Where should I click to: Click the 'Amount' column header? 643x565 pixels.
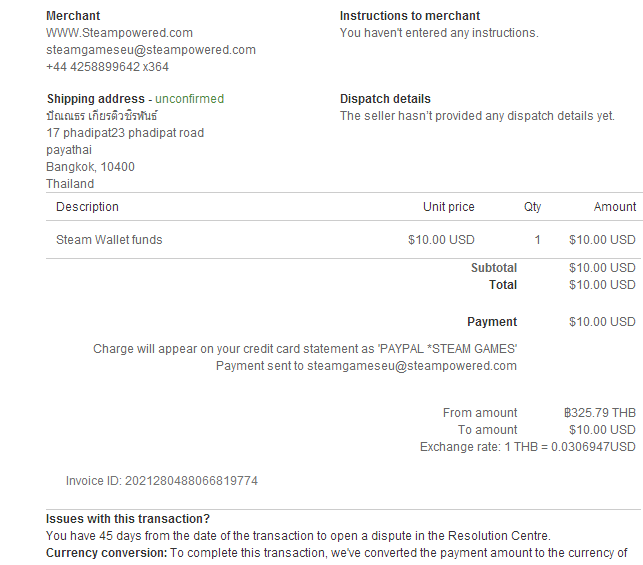[614, 207]
